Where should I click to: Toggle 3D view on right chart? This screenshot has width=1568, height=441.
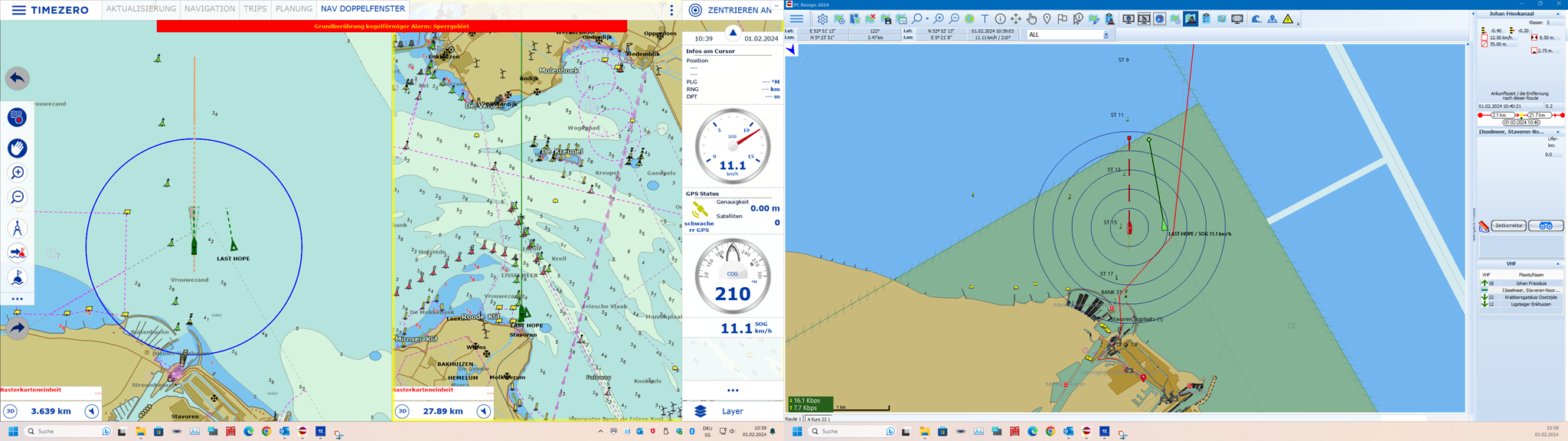[x=403, y=411]
